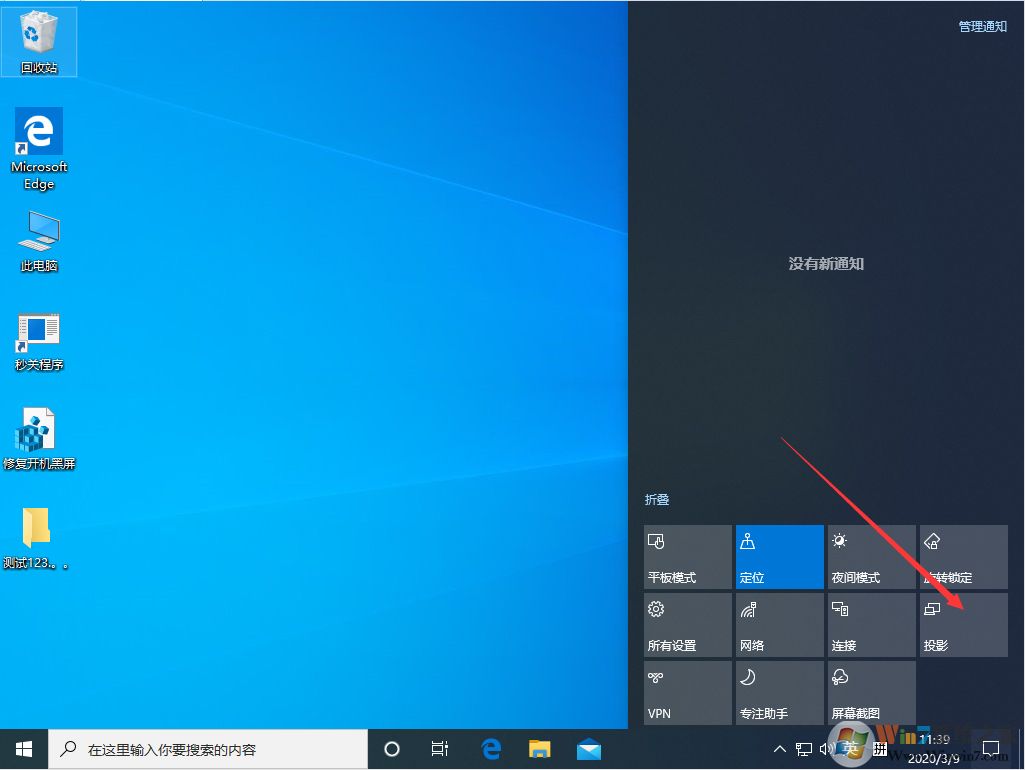Open the 网络 quick action tile
The width and height of the screenshot is (1025, 770).
click(778, 624)
